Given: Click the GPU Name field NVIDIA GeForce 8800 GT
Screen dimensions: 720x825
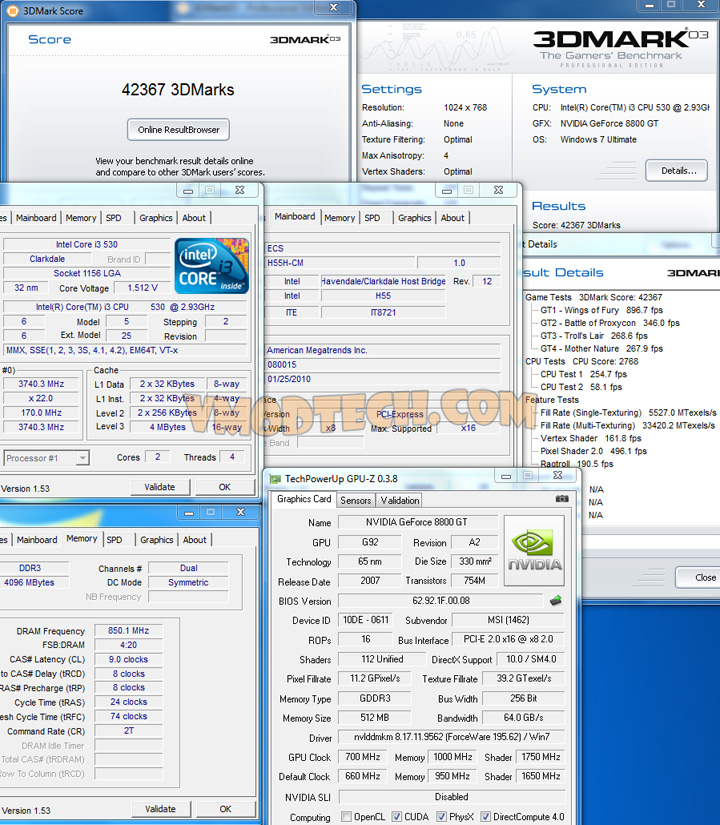Looking at the screenshot, I should pos(417,522).
